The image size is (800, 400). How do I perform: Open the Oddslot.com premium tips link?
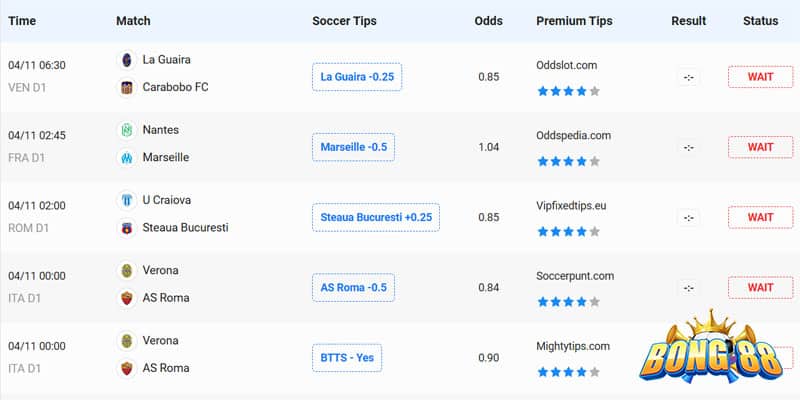[x=566, y=65]
